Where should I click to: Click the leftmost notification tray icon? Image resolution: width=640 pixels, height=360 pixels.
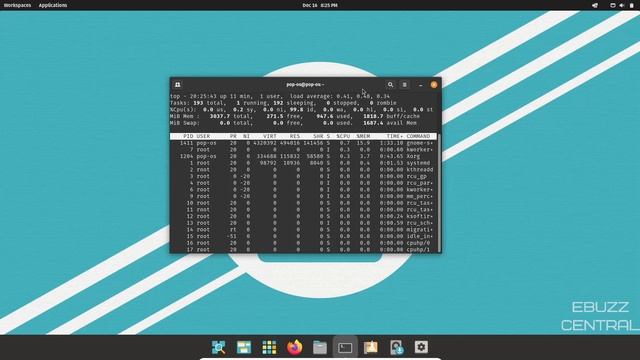[x=595, y=5]
